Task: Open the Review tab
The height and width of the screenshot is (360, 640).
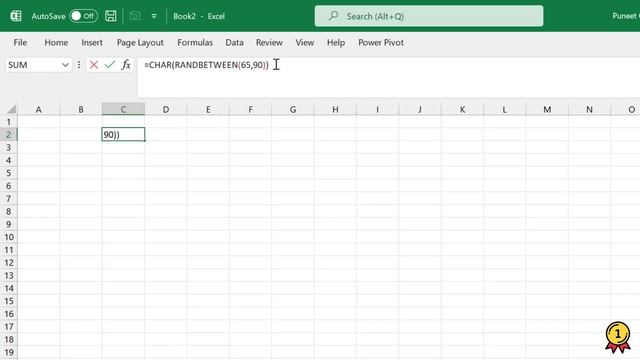Action: click(x=269, y=42)
